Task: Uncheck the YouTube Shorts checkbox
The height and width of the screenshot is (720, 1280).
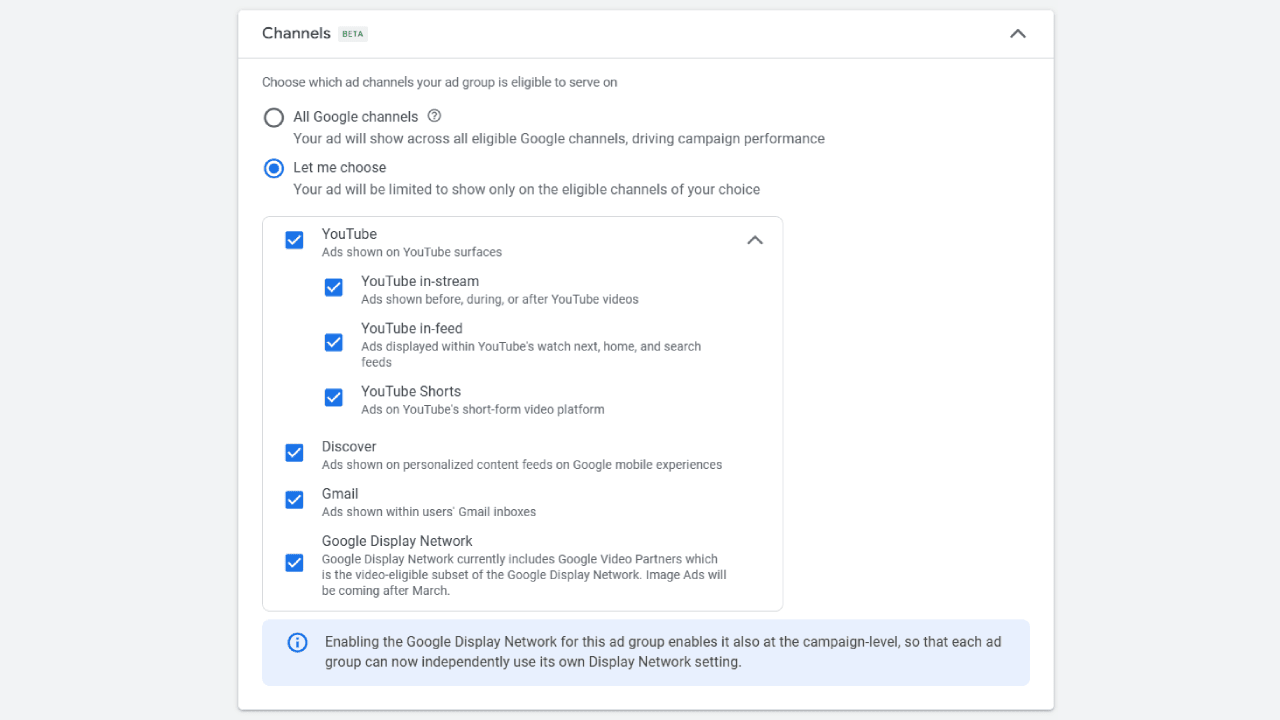Action: [334, 398]
